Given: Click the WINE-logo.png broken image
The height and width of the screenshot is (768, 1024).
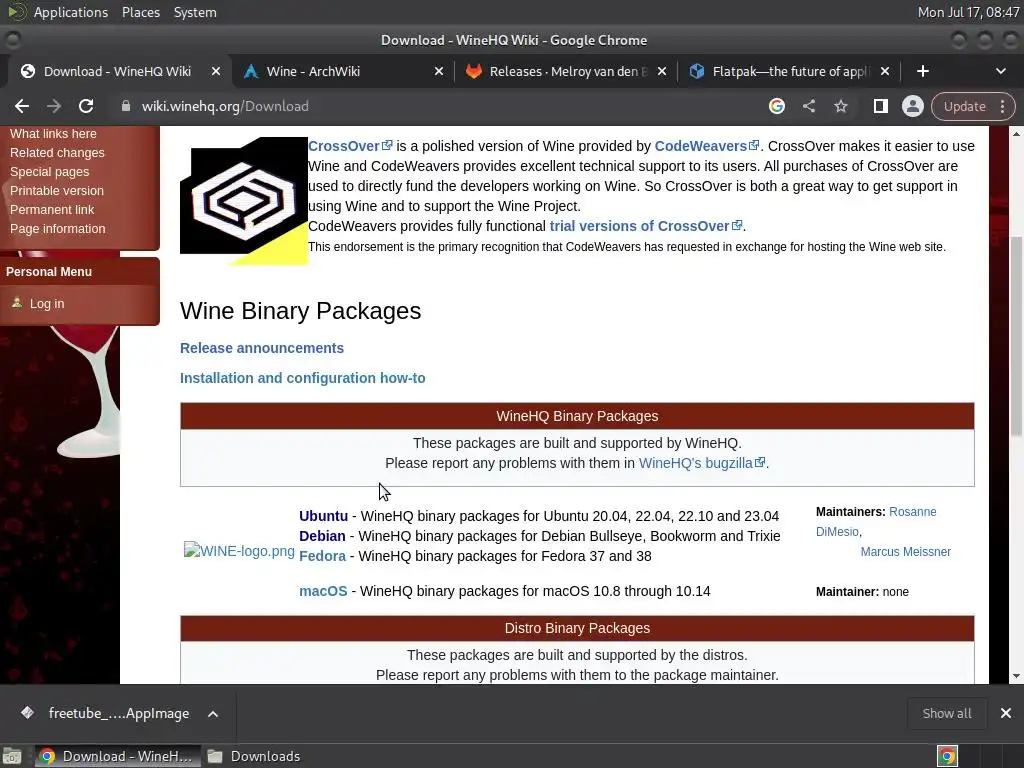Looking at the screenshot, I should (239, 550).
